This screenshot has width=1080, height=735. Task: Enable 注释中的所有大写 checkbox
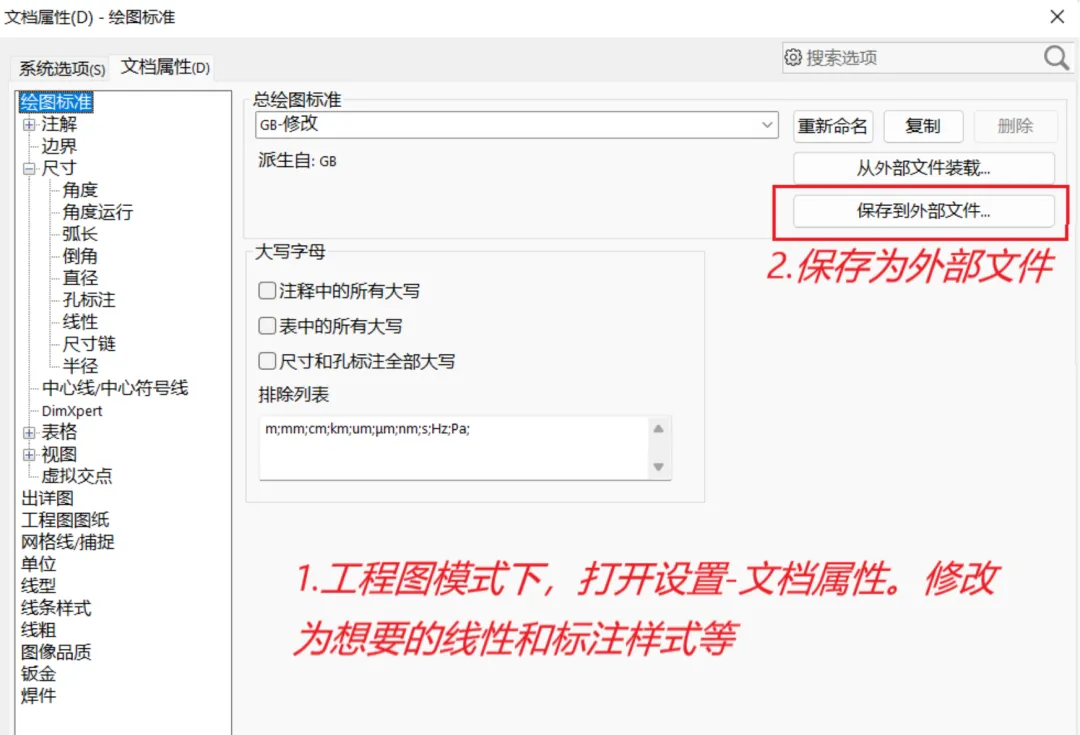coord(267,291)
